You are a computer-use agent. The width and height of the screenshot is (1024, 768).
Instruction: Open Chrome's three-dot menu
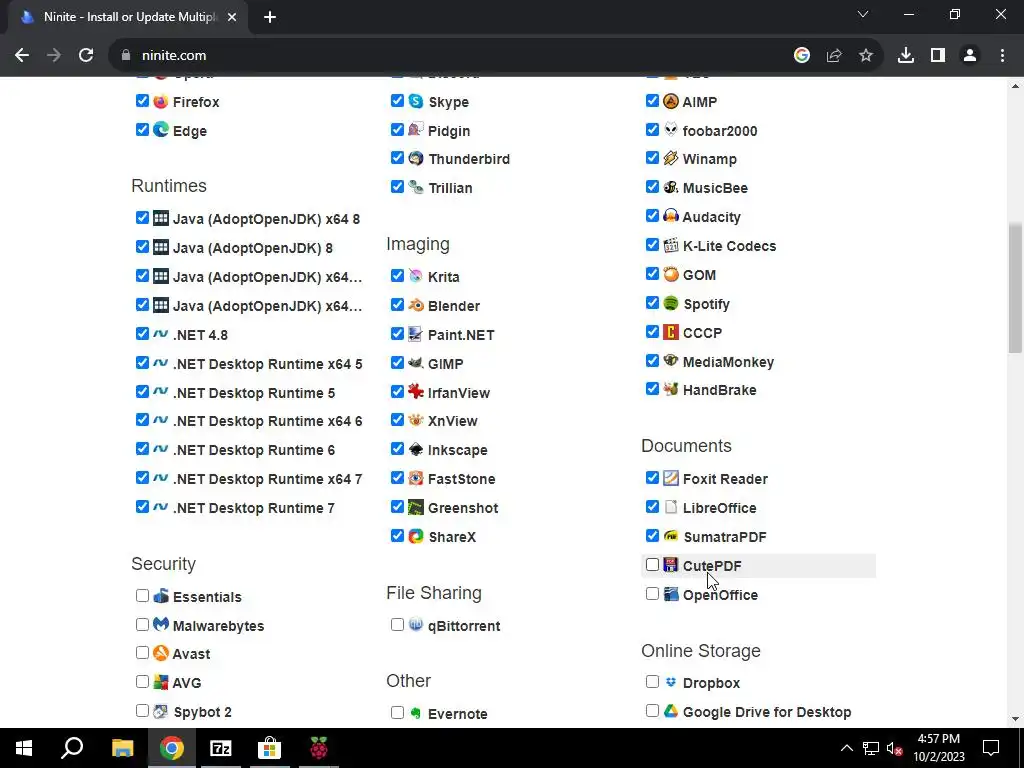[1002, 56]
